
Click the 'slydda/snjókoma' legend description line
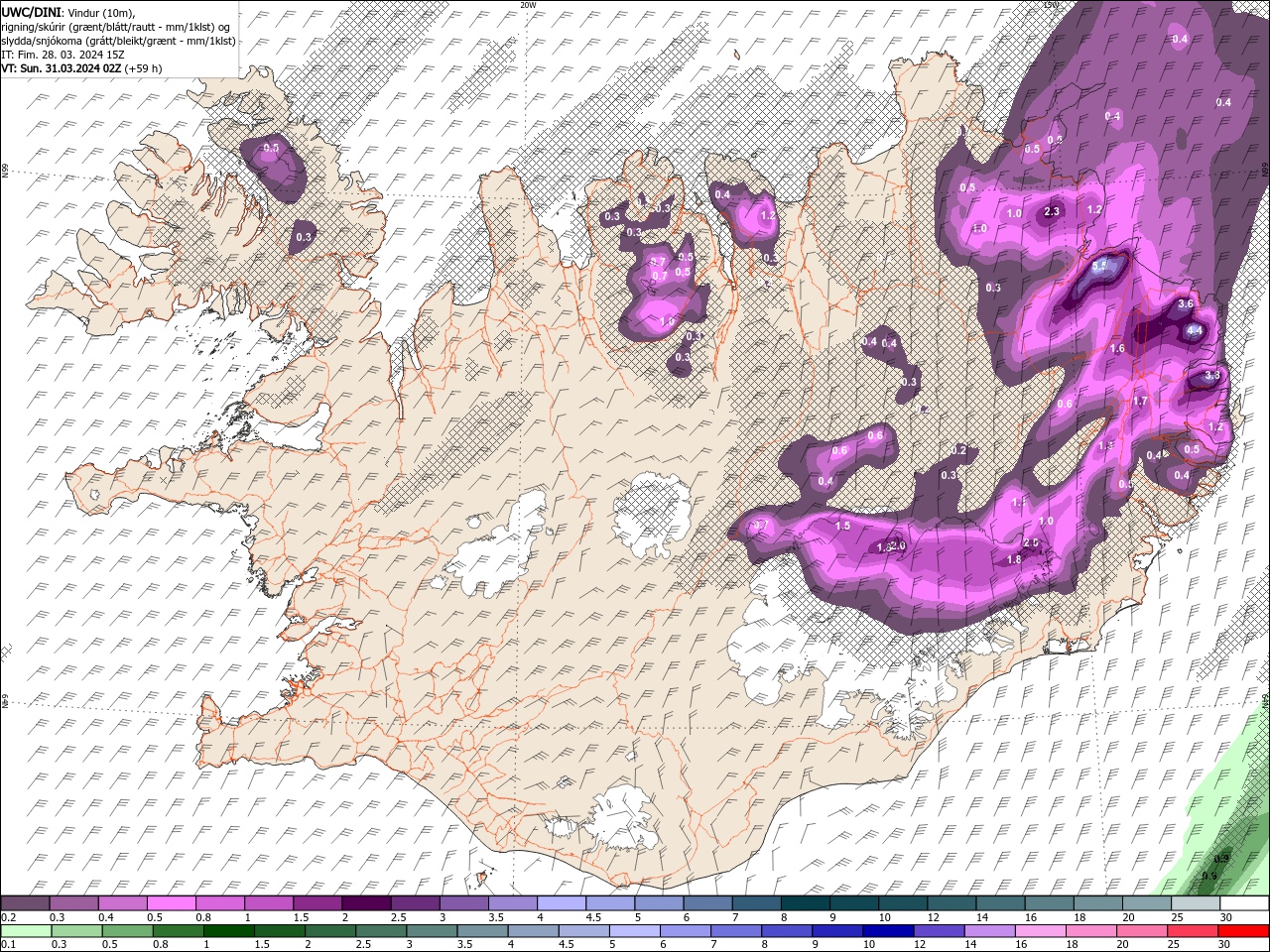tap(118, 41)
